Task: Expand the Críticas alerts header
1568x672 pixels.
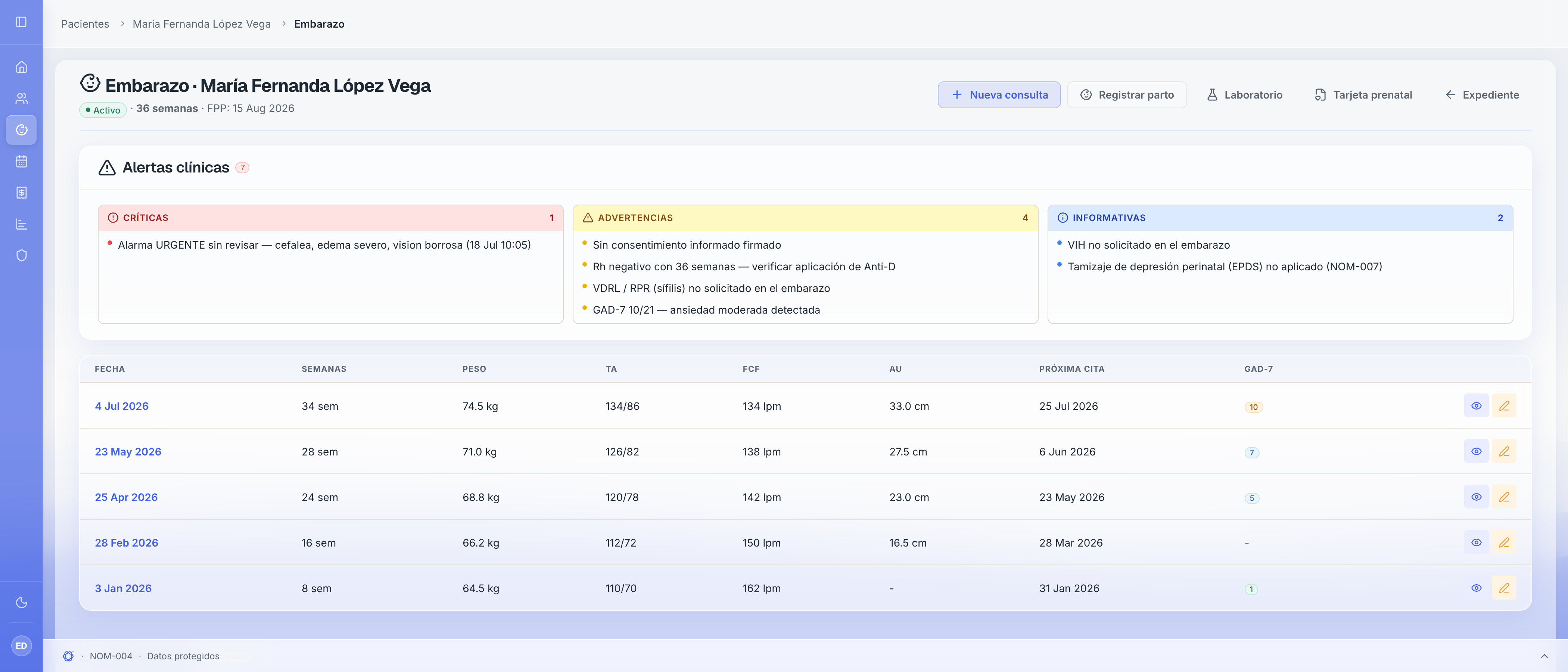Action: pyautogui.click(x=330, y=218)
